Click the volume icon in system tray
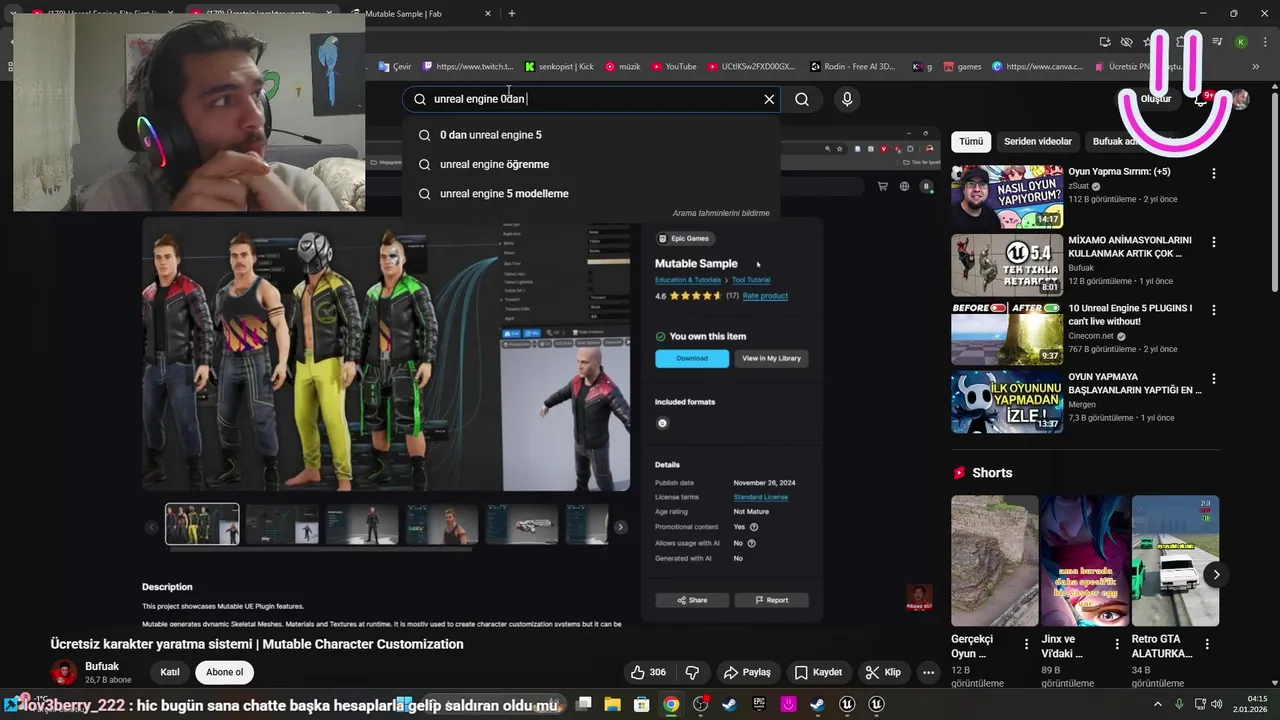Screen dimensions: 1280x720 pyautogui.click(x=1217, y=705)
